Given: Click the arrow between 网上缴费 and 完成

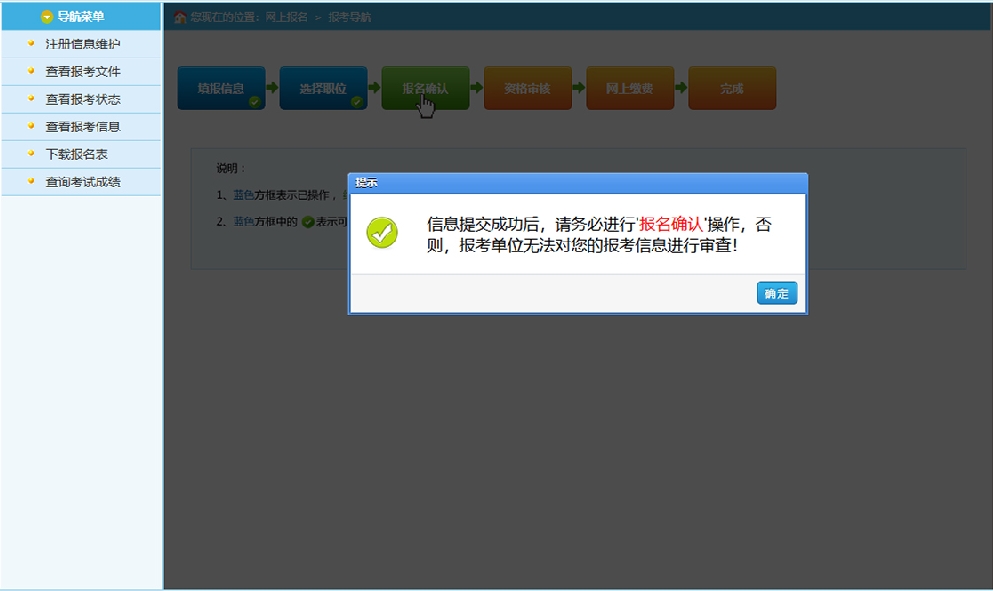Looking at the screenshot, I should point(681,88).
